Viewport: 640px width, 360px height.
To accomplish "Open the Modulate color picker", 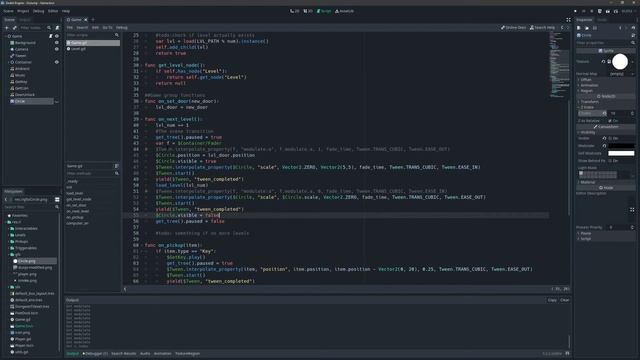I will point(621,146).
